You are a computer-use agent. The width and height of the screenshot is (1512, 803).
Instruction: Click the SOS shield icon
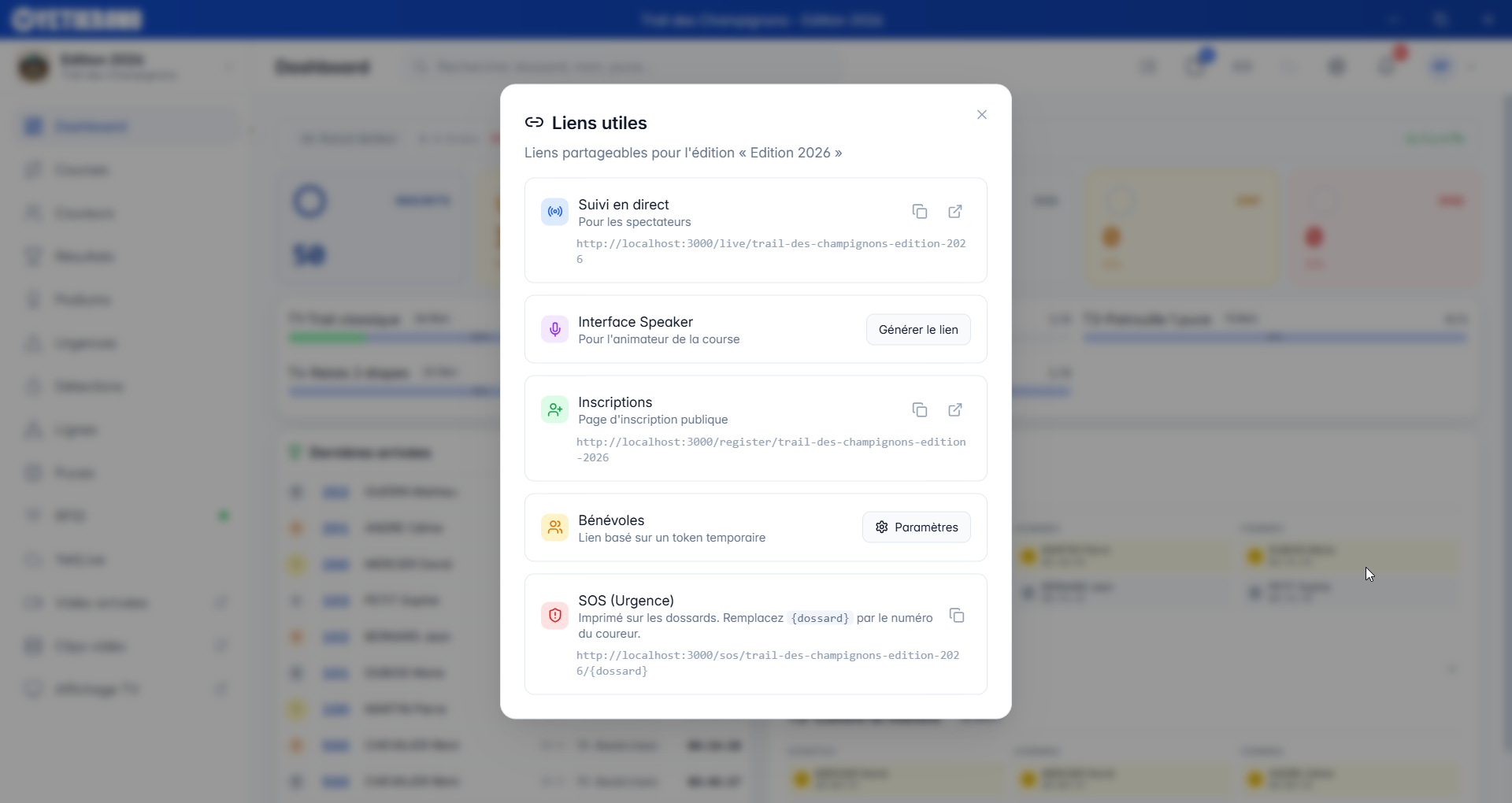pos(554,616)
